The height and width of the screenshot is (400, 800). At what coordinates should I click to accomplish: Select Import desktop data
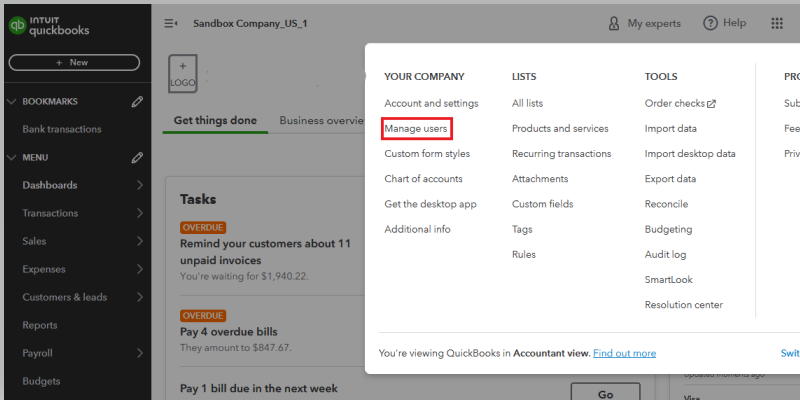[690, 154]
